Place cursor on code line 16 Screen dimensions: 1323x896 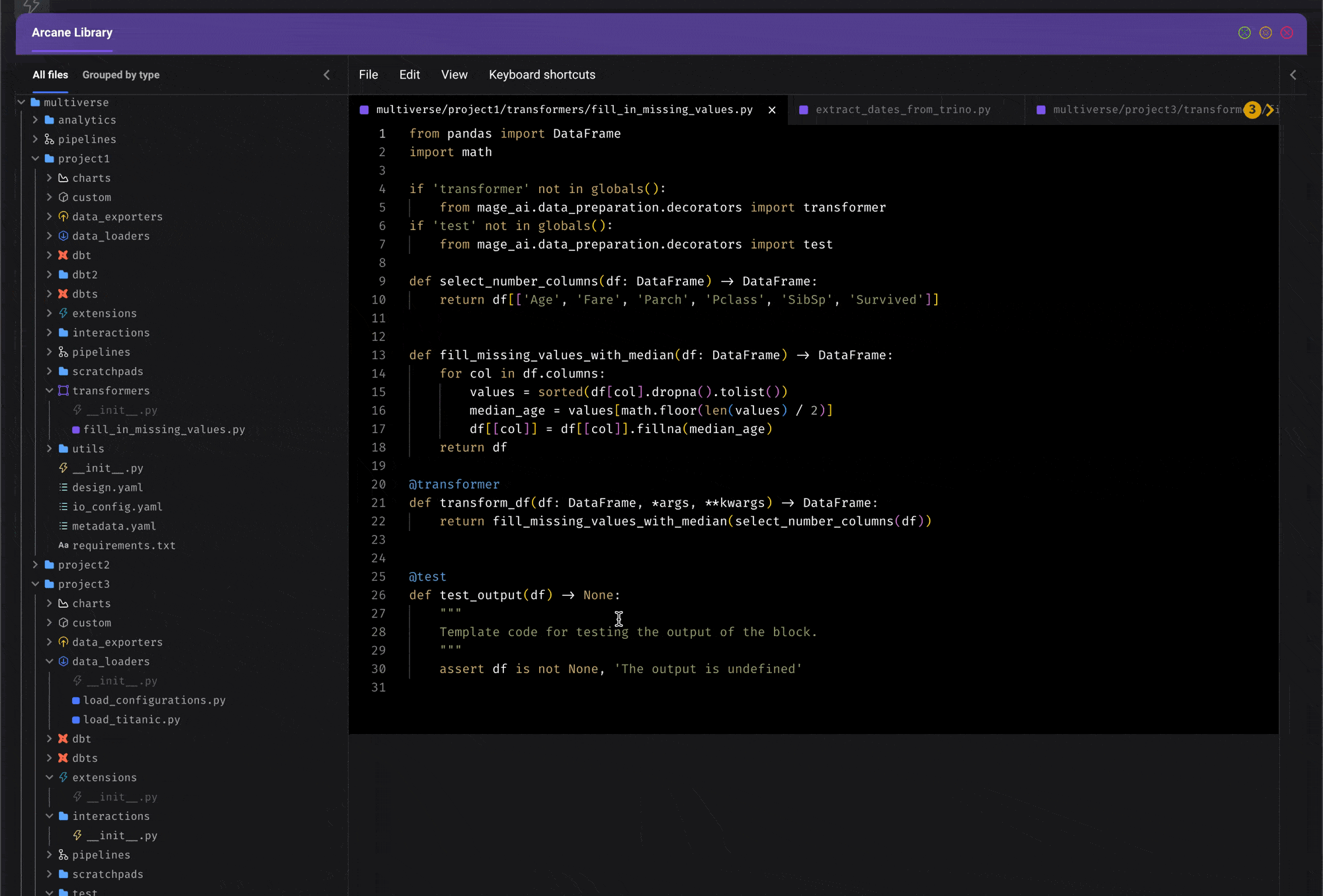point(651,411)
